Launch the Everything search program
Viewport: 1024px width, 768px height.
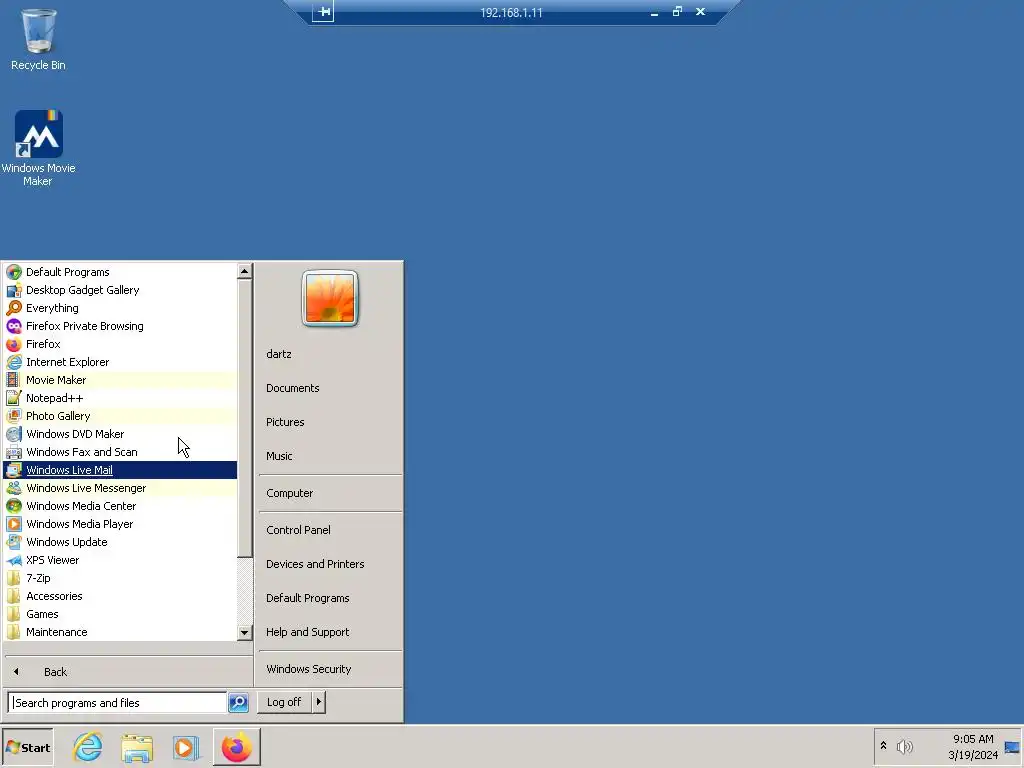(x=120, y=308)
